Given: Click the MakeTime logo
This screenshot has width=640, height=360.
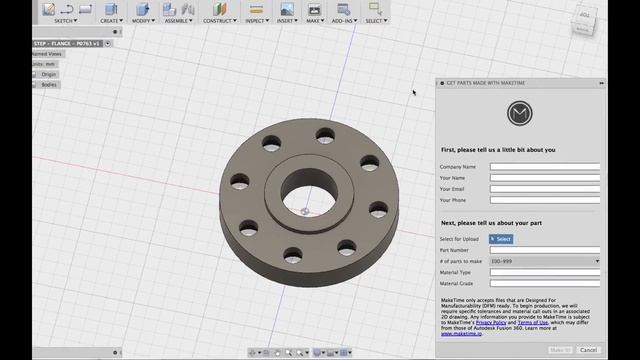Looking at the screenshot, I should coord(519,113).
